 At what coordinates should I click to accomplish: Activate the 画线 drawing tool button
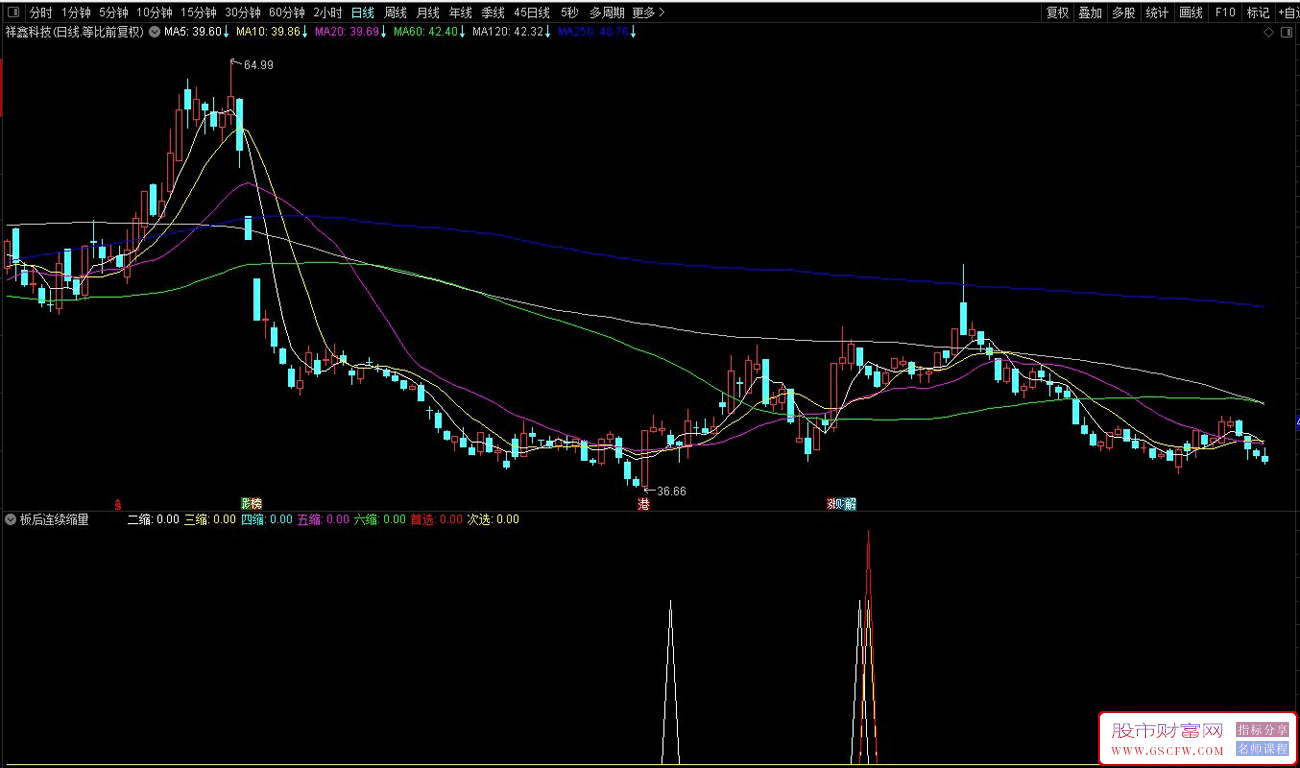[x=1191, y=13]
